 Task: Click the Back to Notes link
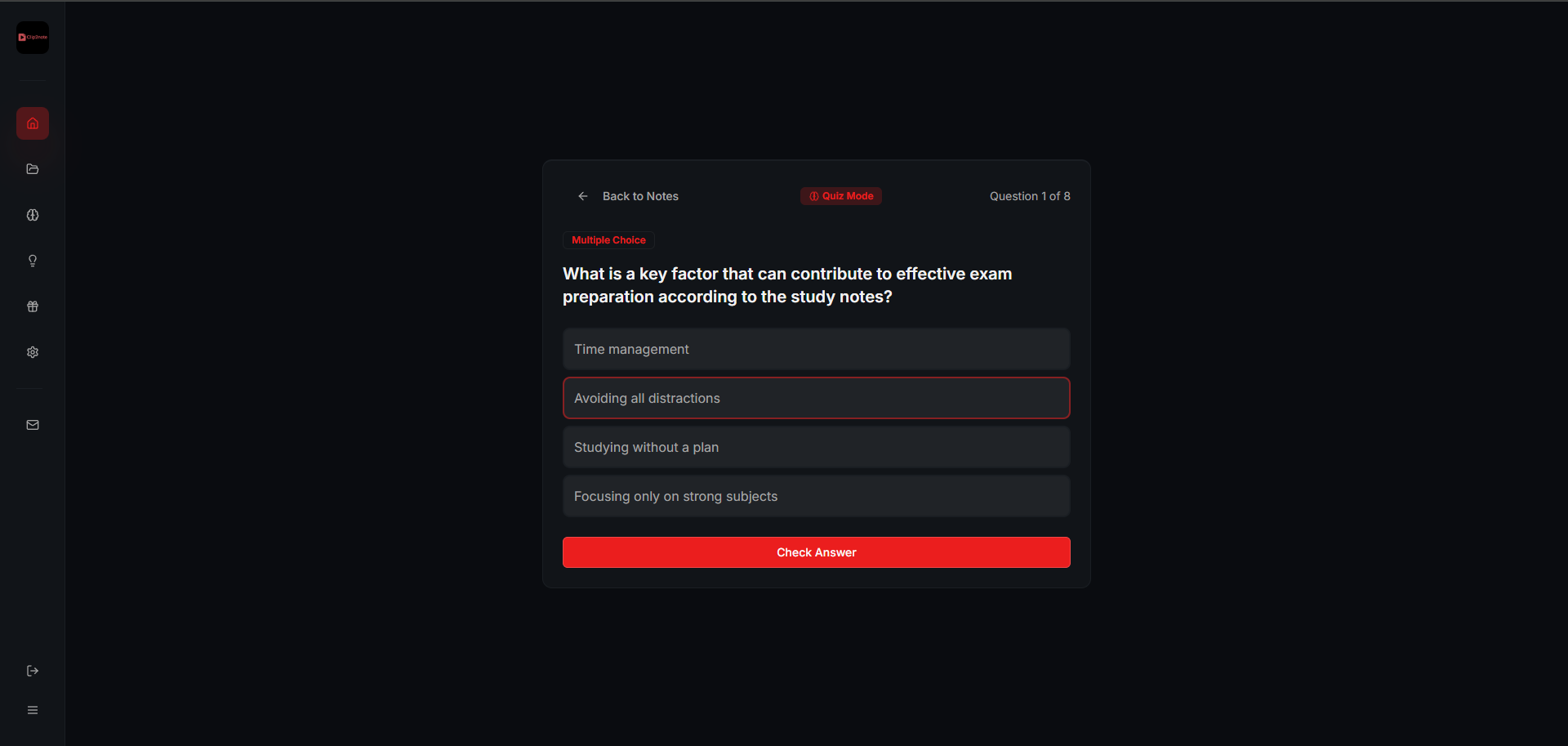click(x=640, y=196)
